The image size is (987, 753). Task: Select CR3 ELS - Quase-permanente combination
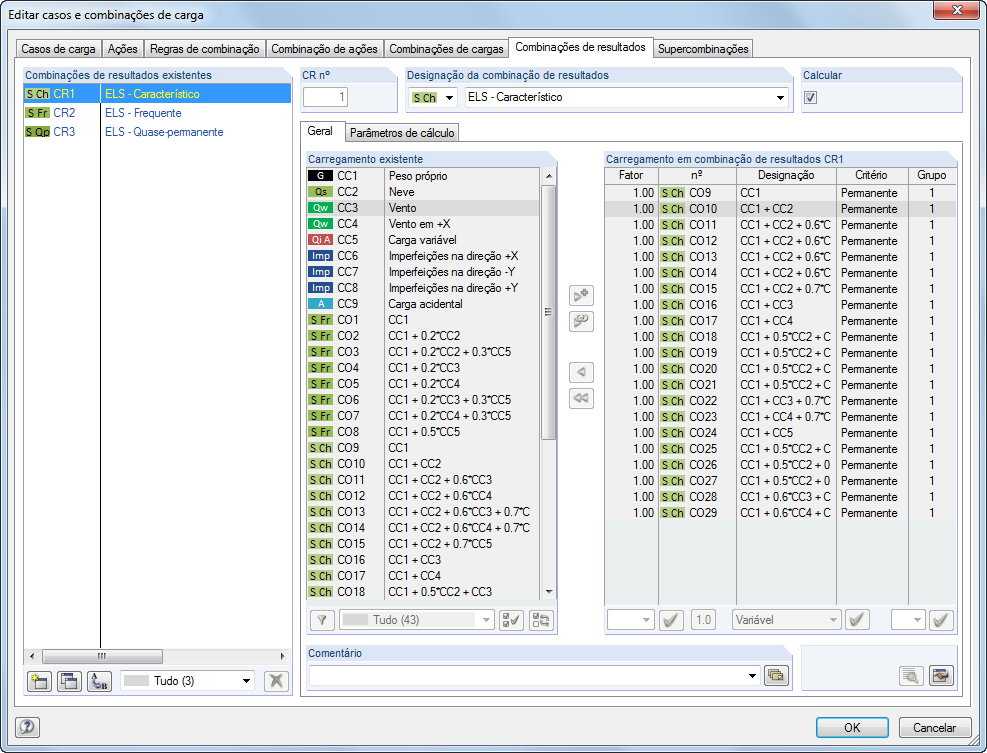157,132
